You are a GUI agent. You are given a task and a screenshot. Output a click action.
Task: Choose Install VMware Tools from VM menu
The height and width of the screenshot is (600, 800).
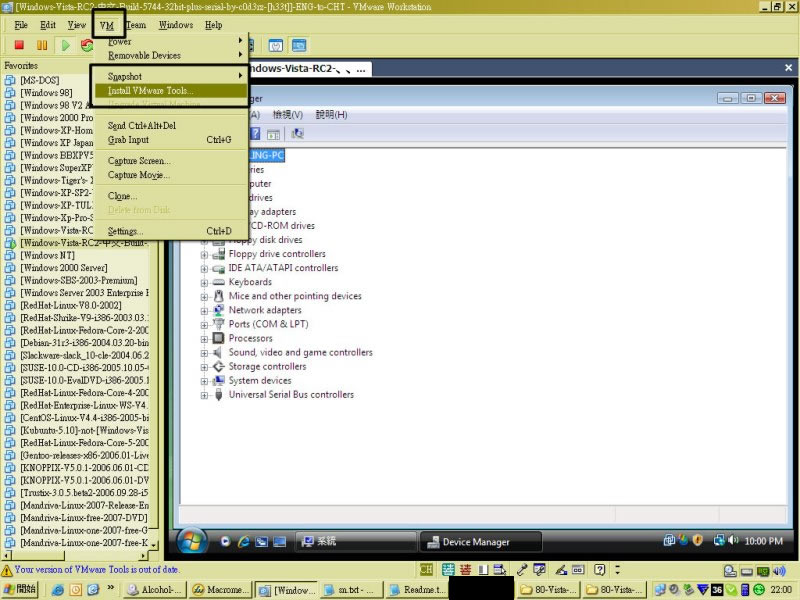(170, 90)
